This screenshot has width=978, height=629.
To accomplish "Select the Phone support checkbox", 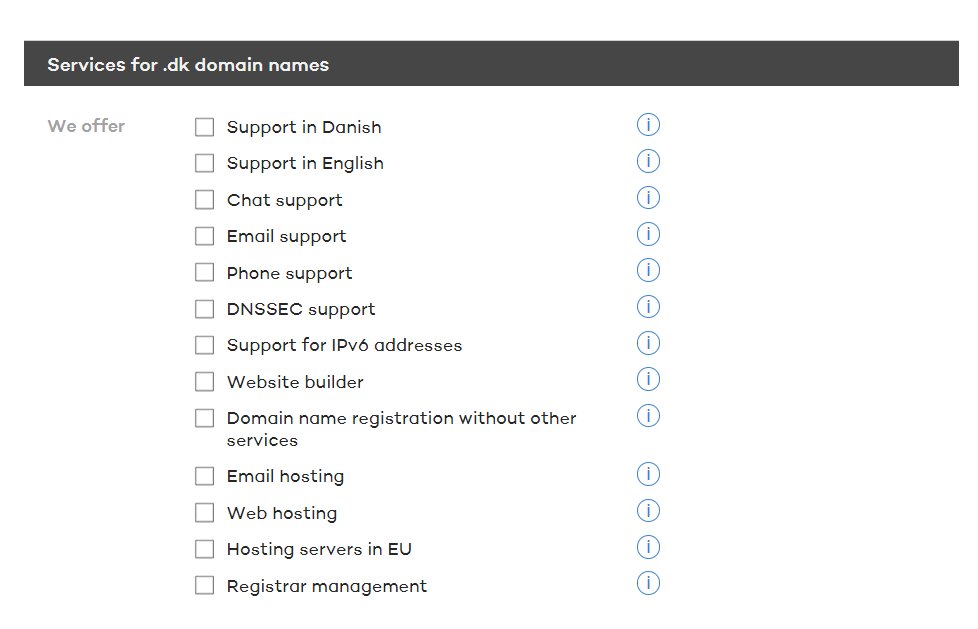I will (x=205, y=272).
